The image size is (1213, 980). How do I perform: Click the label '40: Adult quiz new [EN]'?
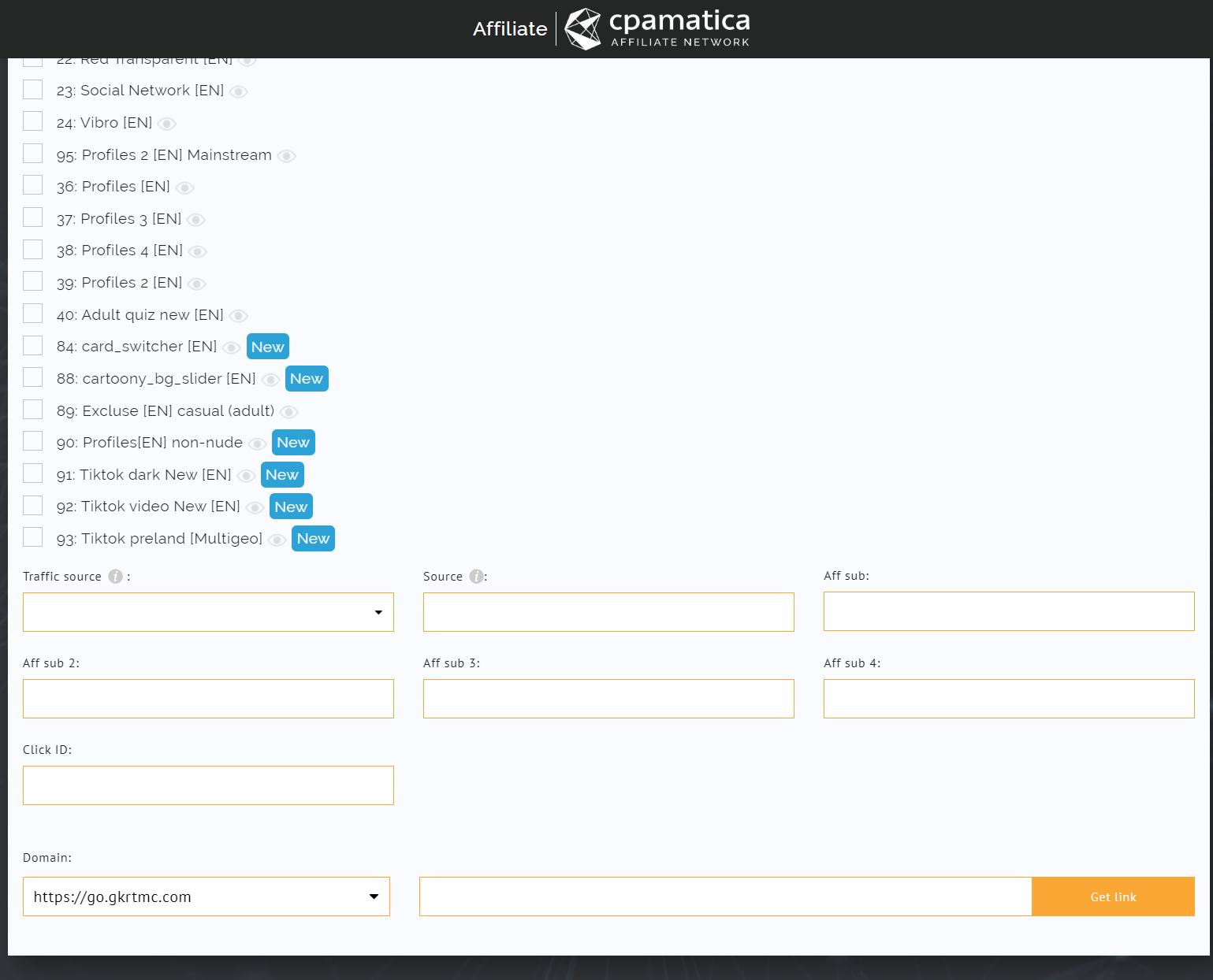pos(140,315)
